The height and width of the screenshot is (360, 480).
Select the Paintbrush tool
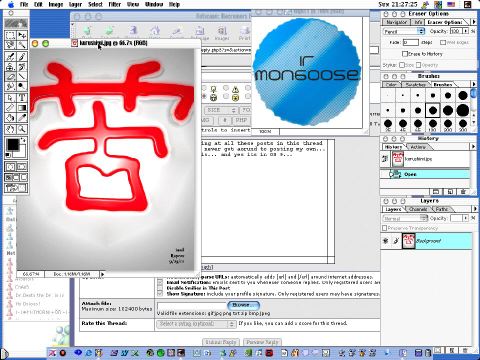click(x=22, y=57)
